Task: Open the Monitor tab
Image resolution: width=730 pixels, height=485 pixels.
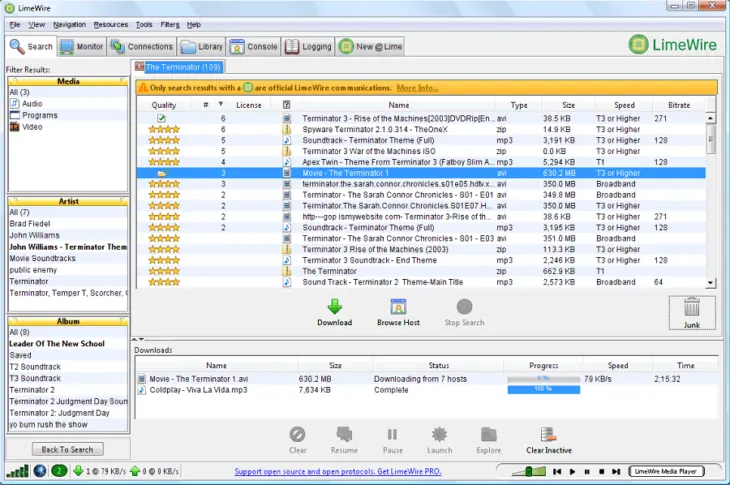Action: coord(81,47)
